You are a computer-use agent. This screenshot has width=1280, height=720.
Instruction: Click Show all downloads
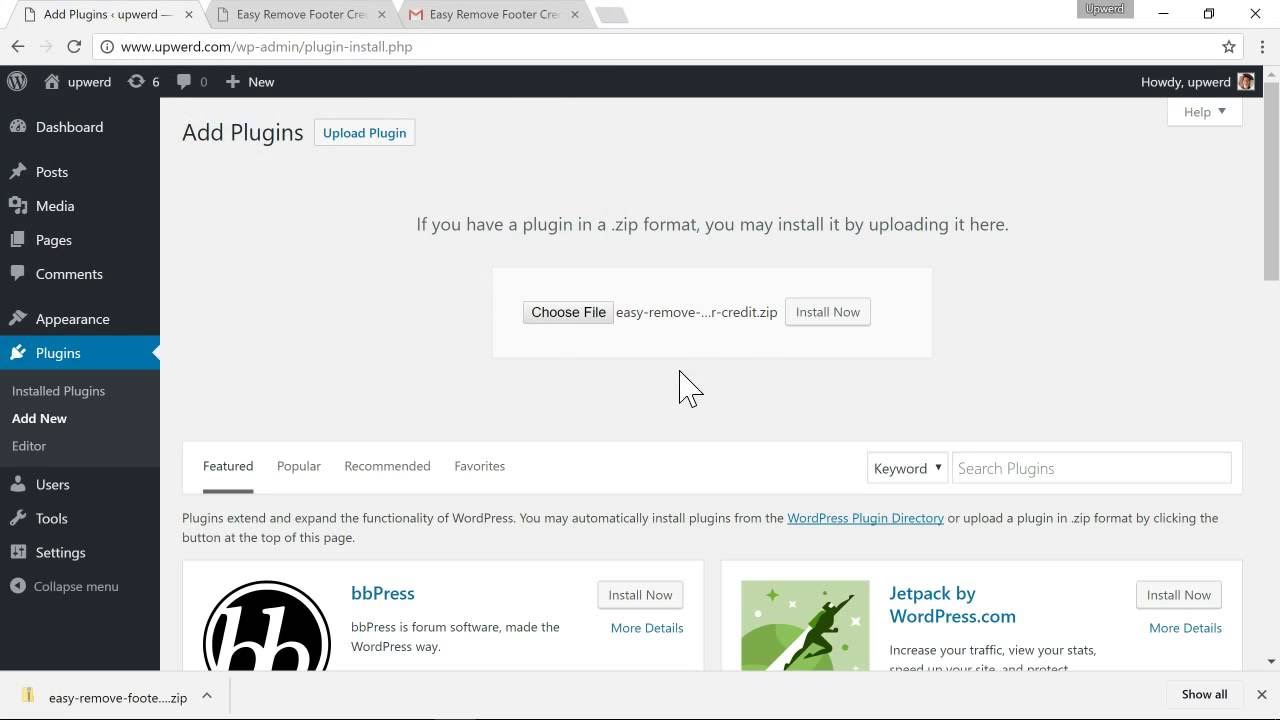pyautogui.click(x=1204, y=694)
